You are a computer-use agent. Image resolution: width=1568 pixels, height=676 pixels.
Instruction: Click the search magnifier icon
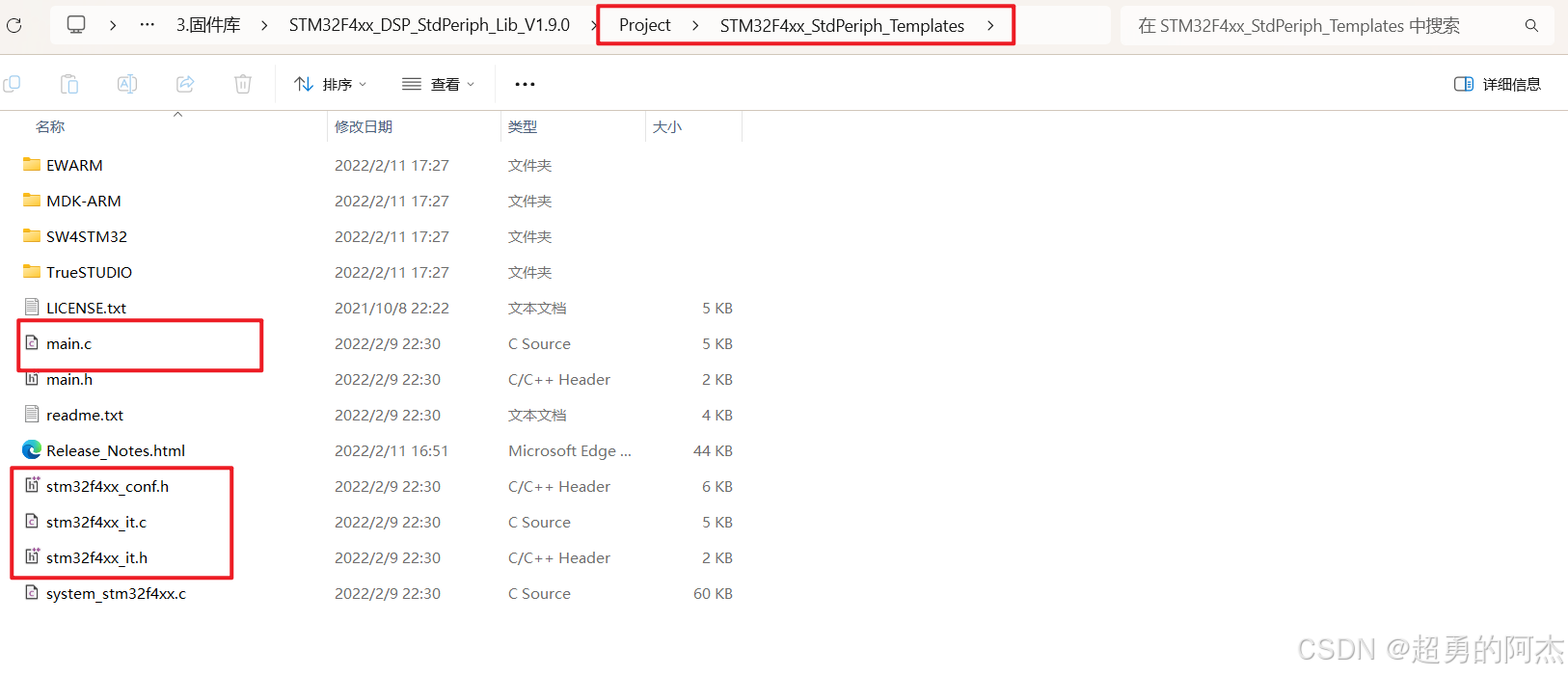click(x=1531, y=26)
